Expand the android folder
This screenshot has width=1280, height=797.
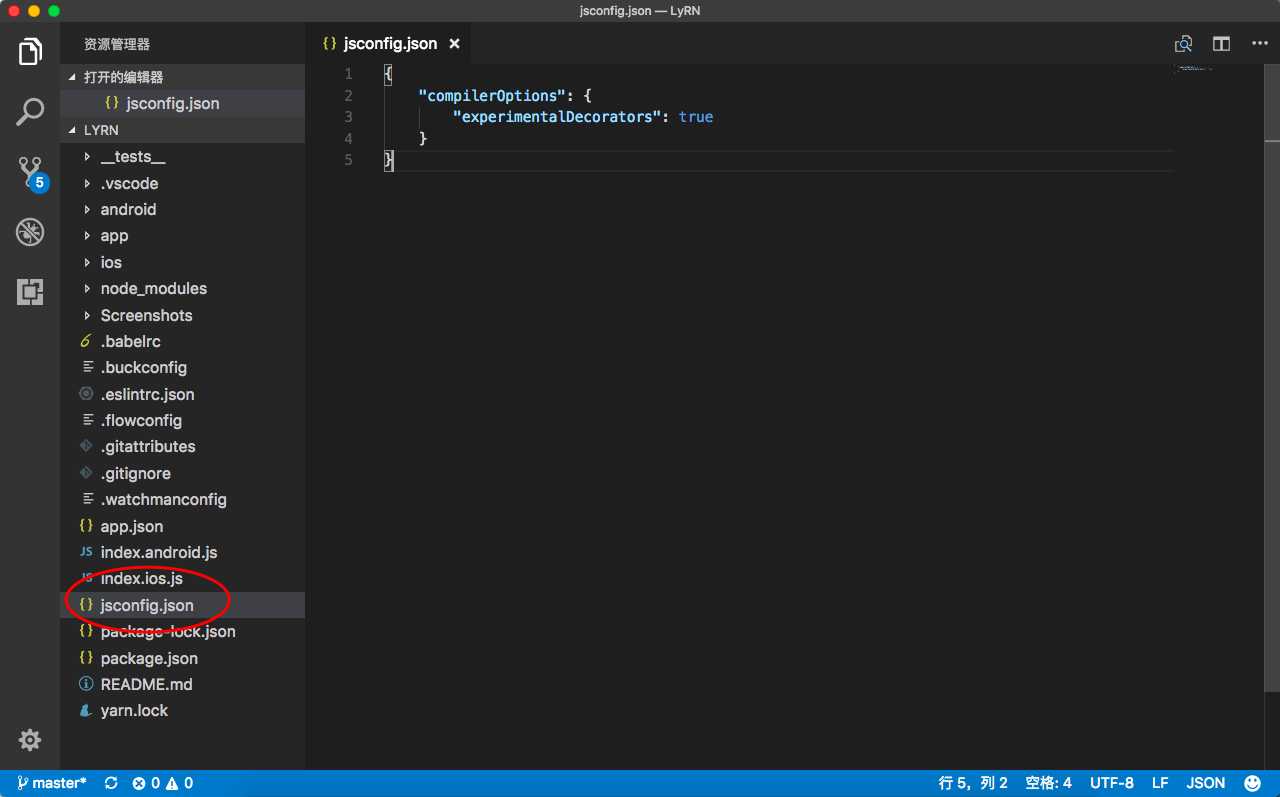[x=128, y=209]
